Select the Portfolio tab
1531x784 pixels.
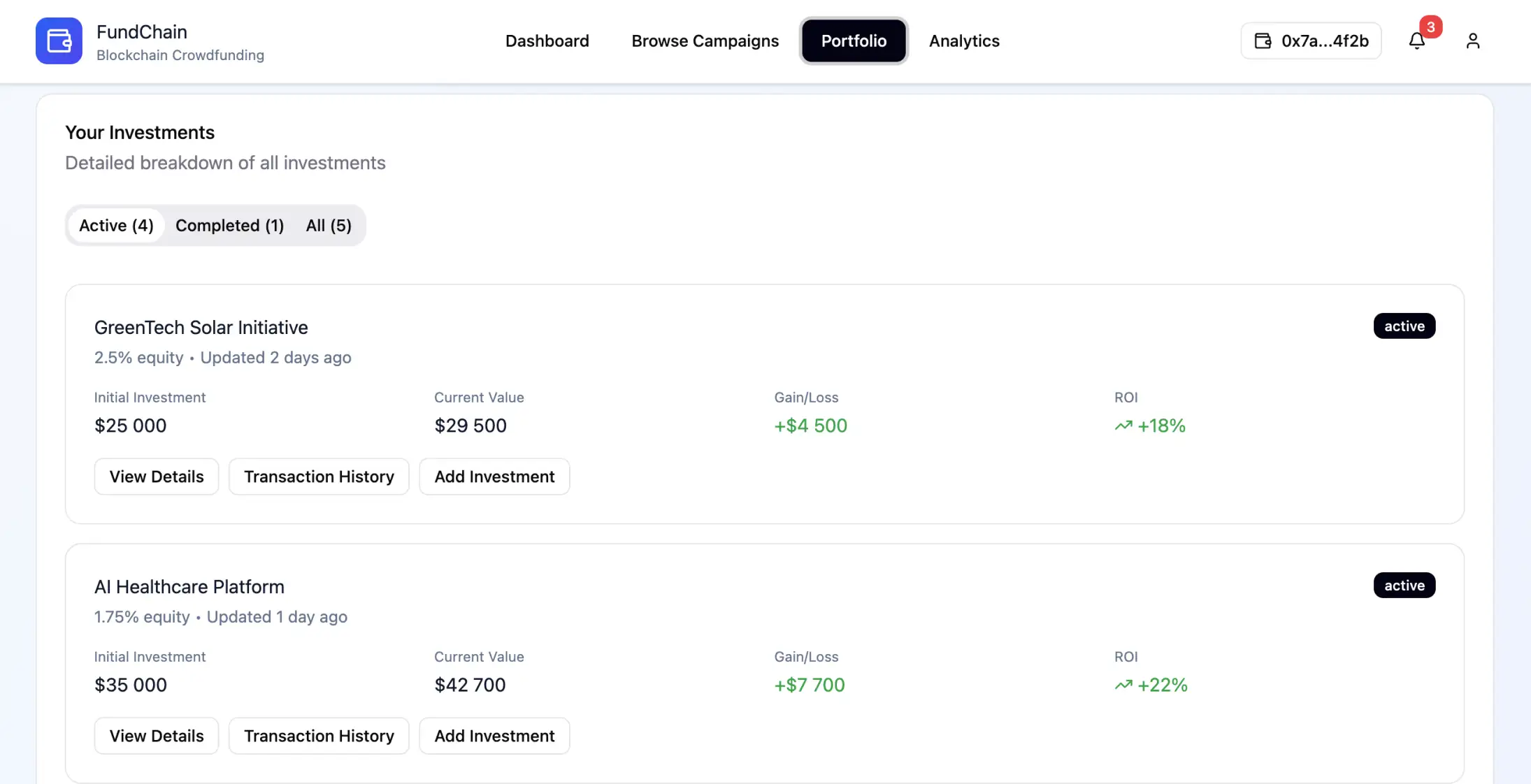(854, 41)
